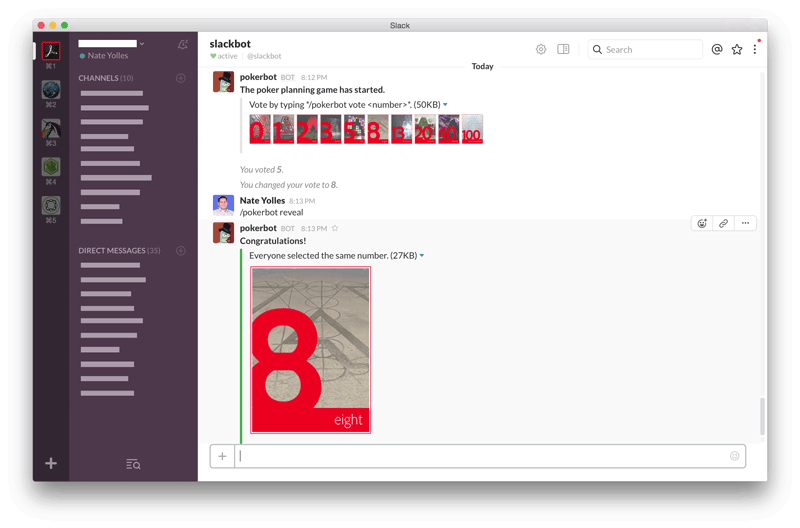Collapse the 50KB card image attachment
This screenshot has width=800, height=528.
445,105
